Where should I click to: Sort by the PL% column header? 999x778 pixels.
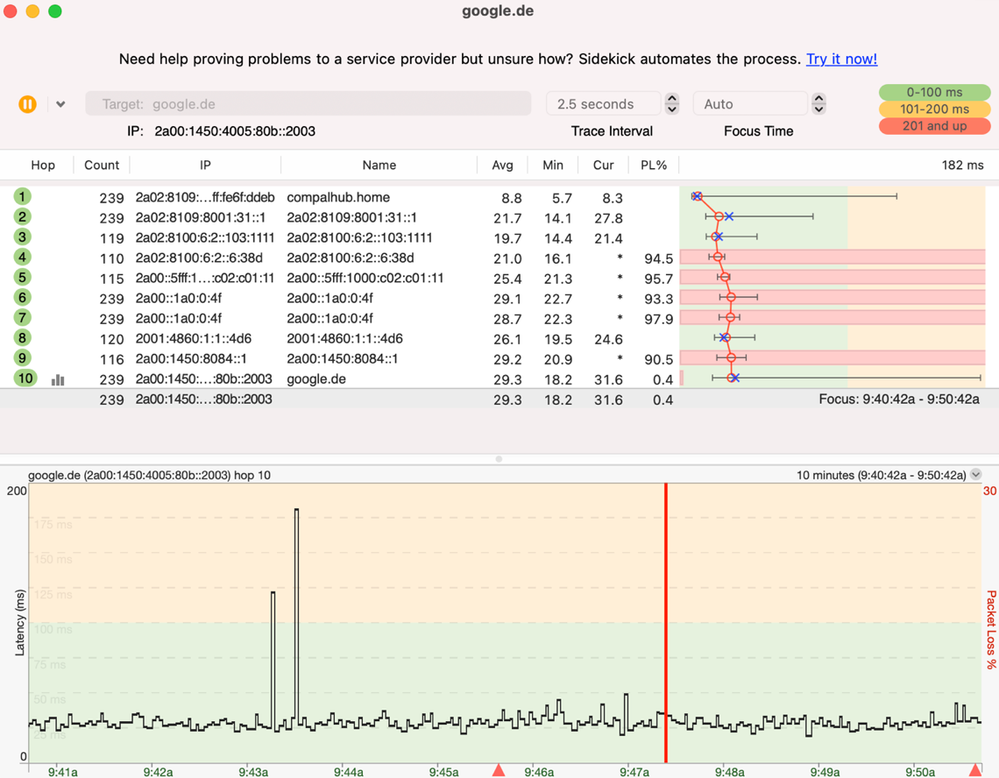[x=654, y=165]
